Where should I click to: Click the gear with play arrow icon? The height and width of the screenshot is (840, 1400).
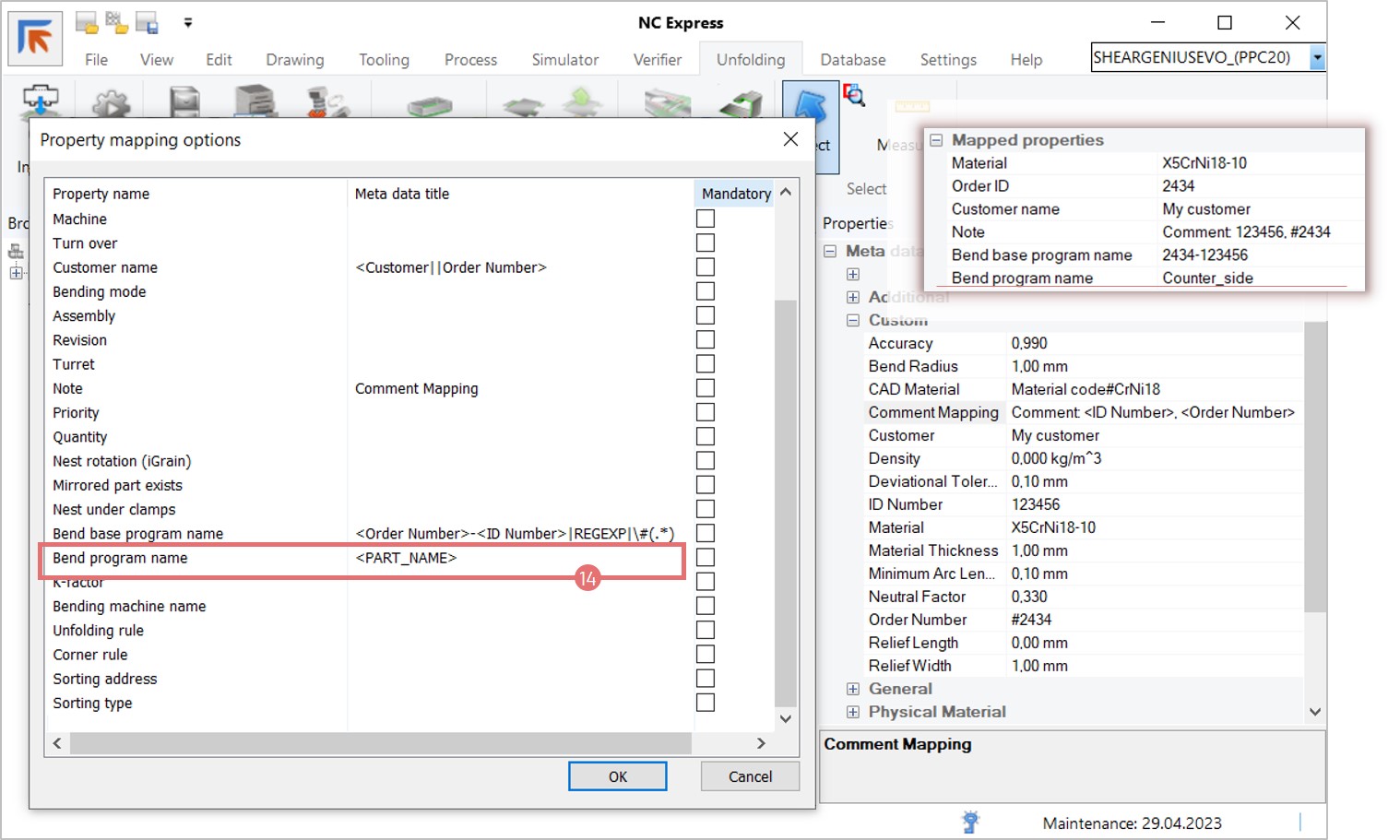pos(111,102)
